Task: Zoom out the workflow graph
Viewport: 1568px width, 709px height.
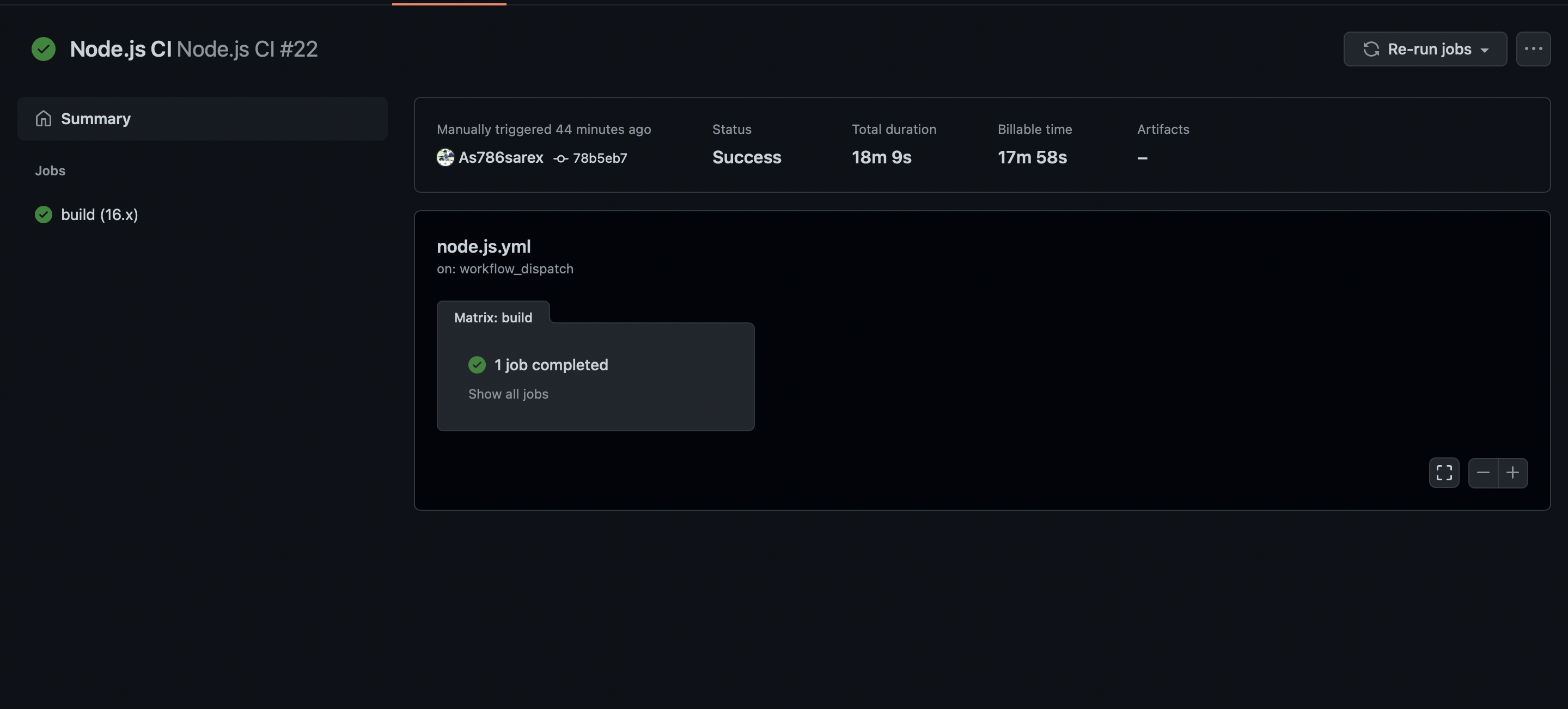Action: 1483,473
